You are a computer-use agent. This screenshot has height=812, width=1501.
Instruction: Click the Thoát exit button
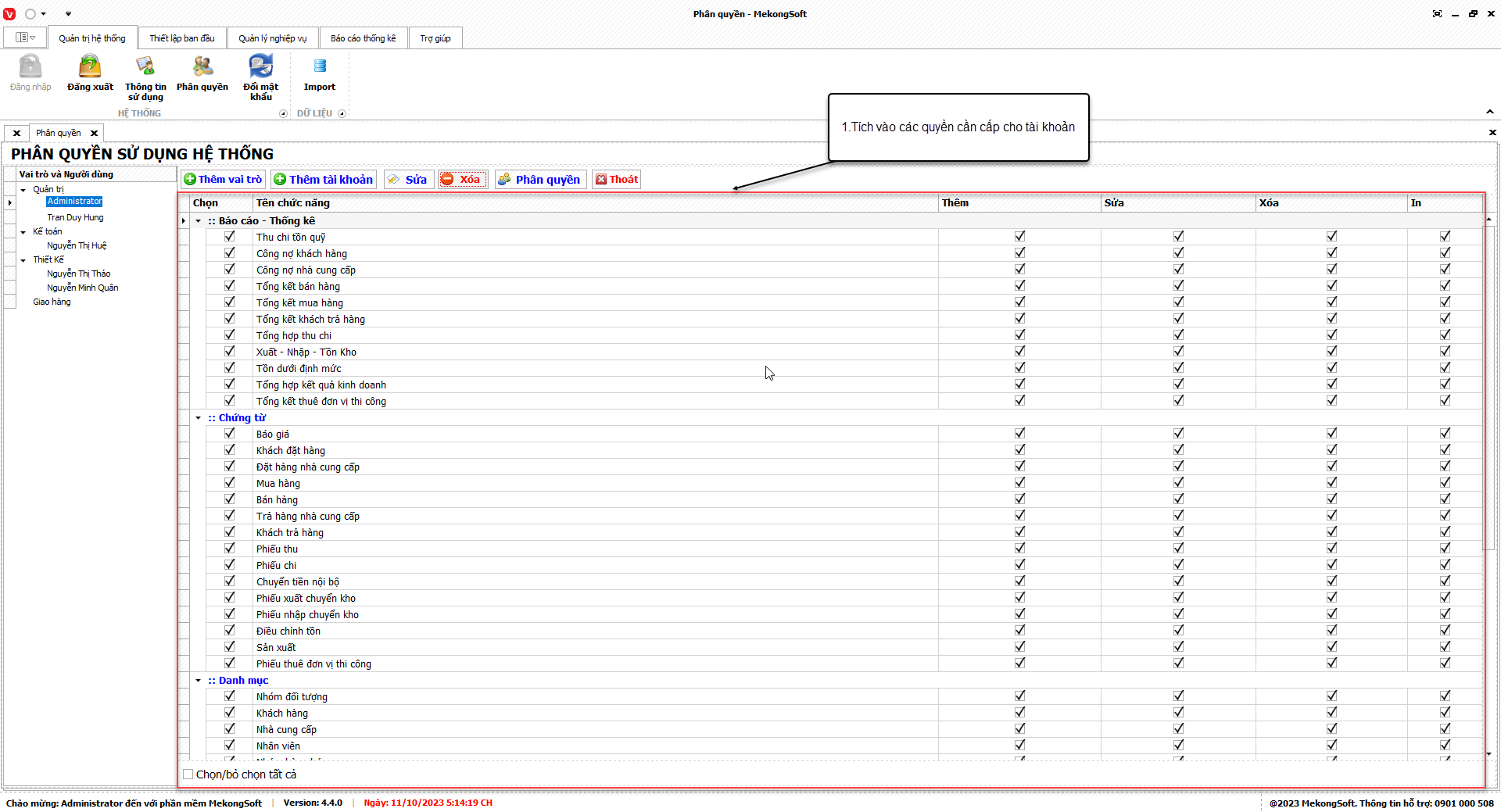[617, 180]
